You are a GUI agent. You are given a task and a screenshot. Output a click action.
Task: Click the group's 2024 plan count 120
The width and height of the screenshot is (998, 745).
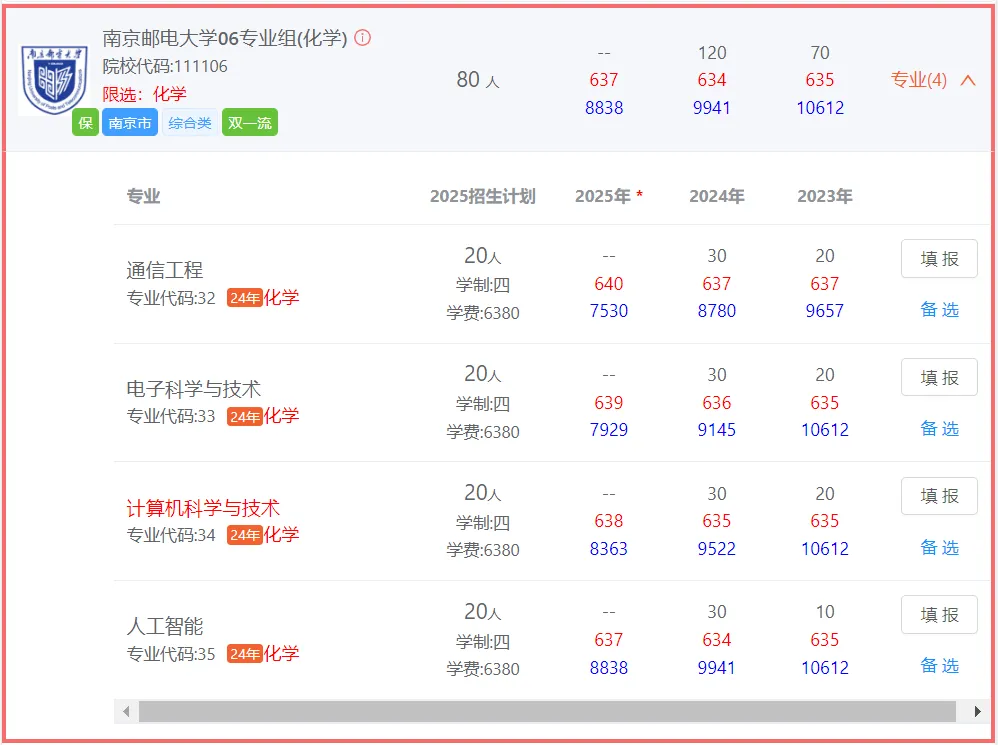click(712, 52)
